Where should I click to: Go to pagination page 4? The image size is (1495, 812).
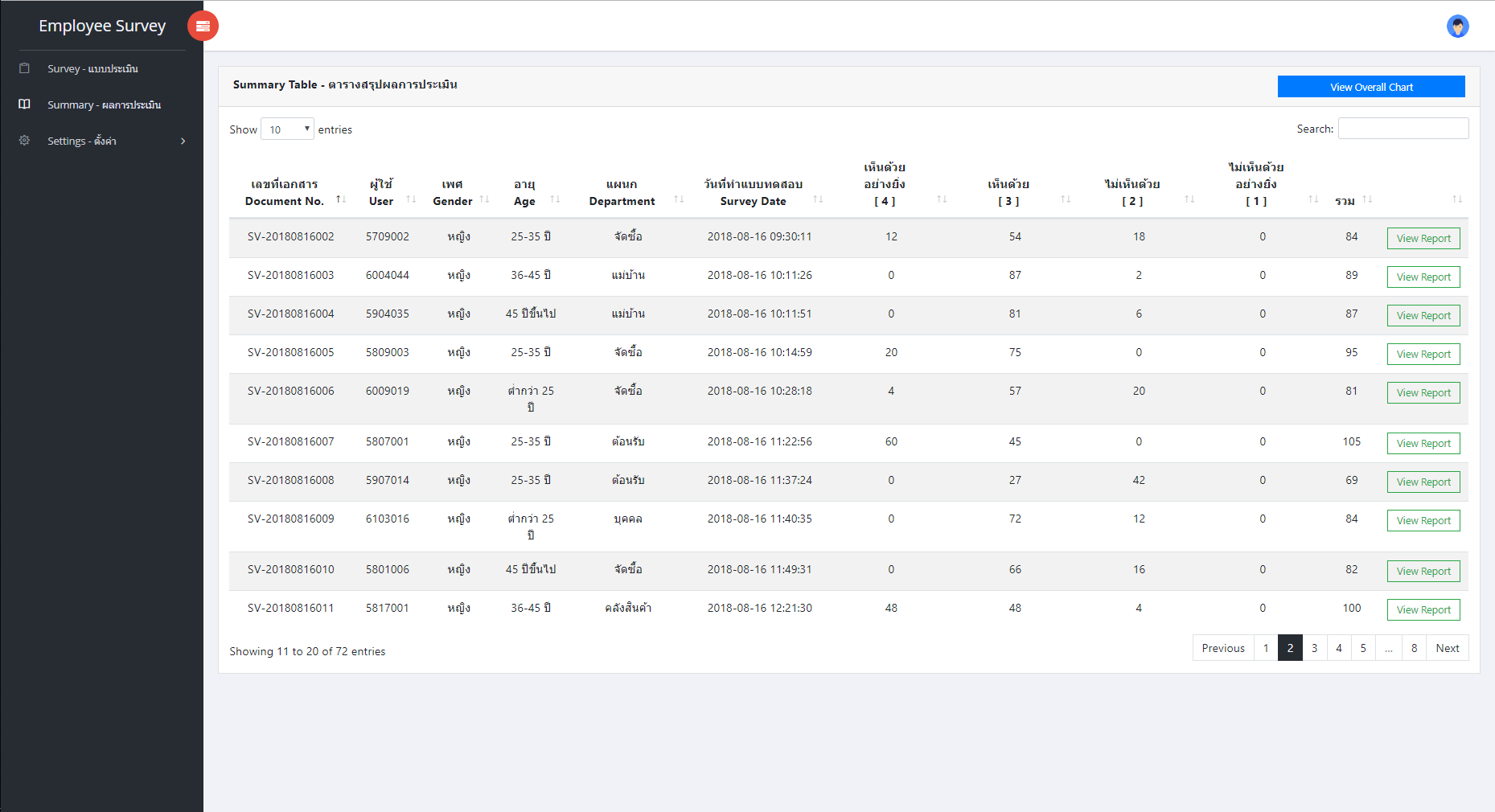pyautogui.click(x=1339, y=648)
